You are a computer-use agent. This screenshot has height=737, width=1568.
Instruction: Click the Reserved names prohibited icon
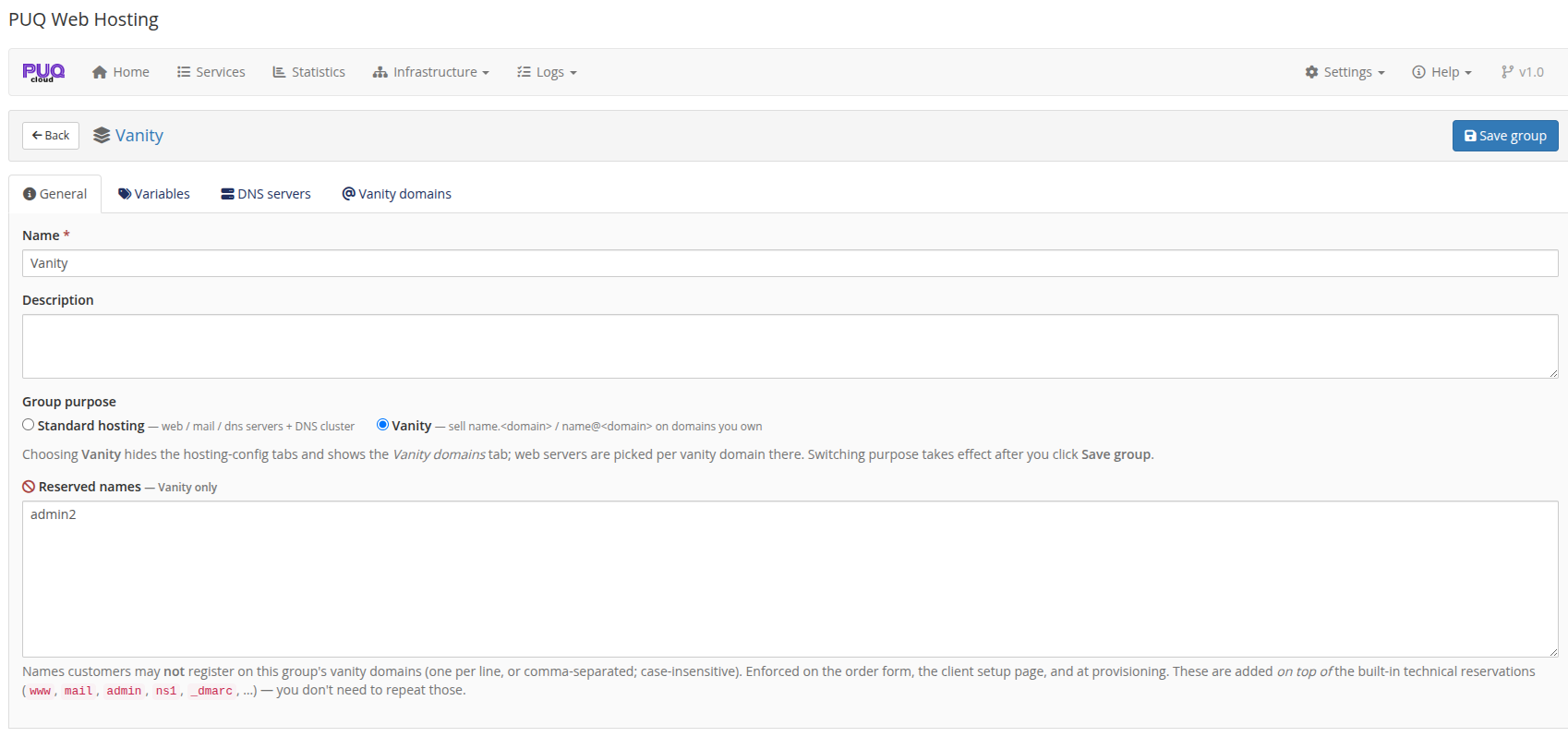tap(29, 487)
